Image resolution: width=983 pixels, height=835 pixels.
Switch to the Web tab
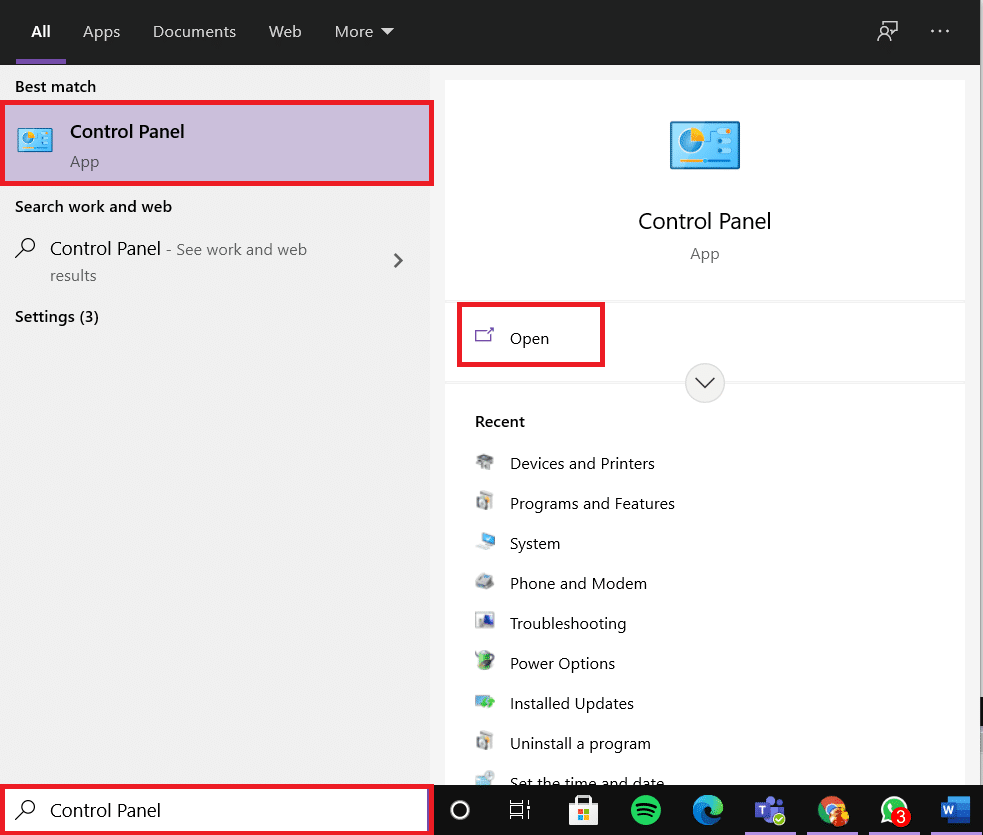pyautogui.click(x=285, y=31)
